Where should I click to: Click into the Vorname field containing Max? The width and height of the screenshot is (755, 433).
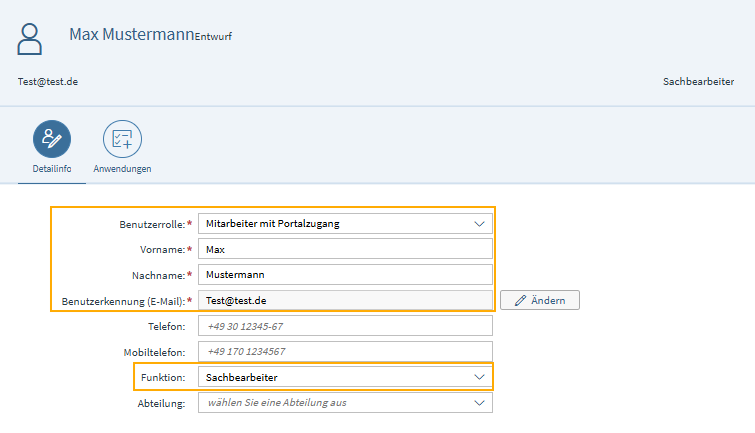[345, 249]
